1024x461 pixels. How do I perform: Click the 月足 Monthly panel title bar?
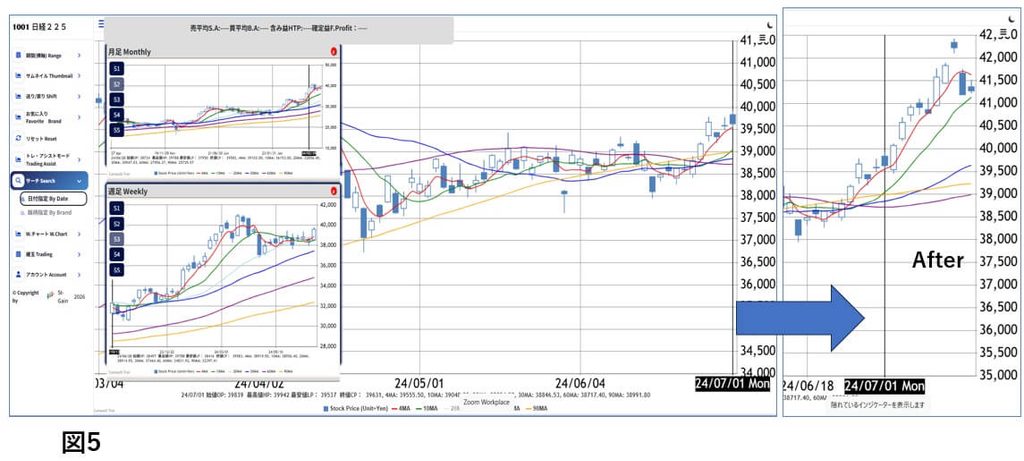(x=222, y=52)
